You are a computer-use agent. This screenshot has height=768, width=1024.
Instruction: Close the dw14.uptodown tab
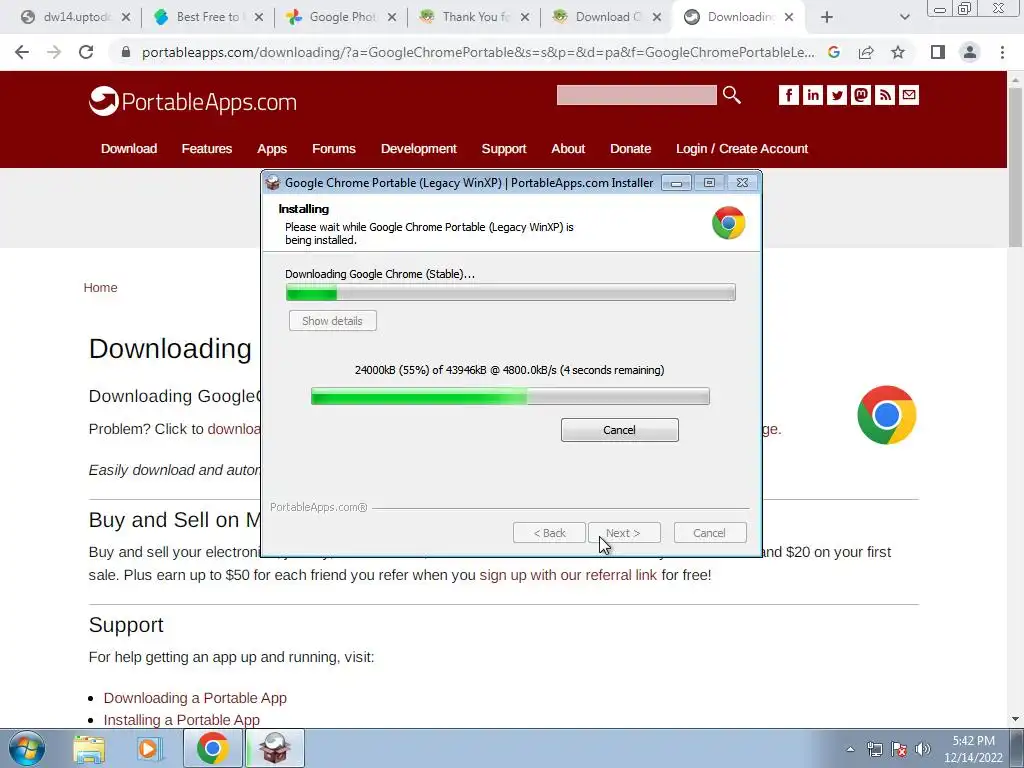126,17
